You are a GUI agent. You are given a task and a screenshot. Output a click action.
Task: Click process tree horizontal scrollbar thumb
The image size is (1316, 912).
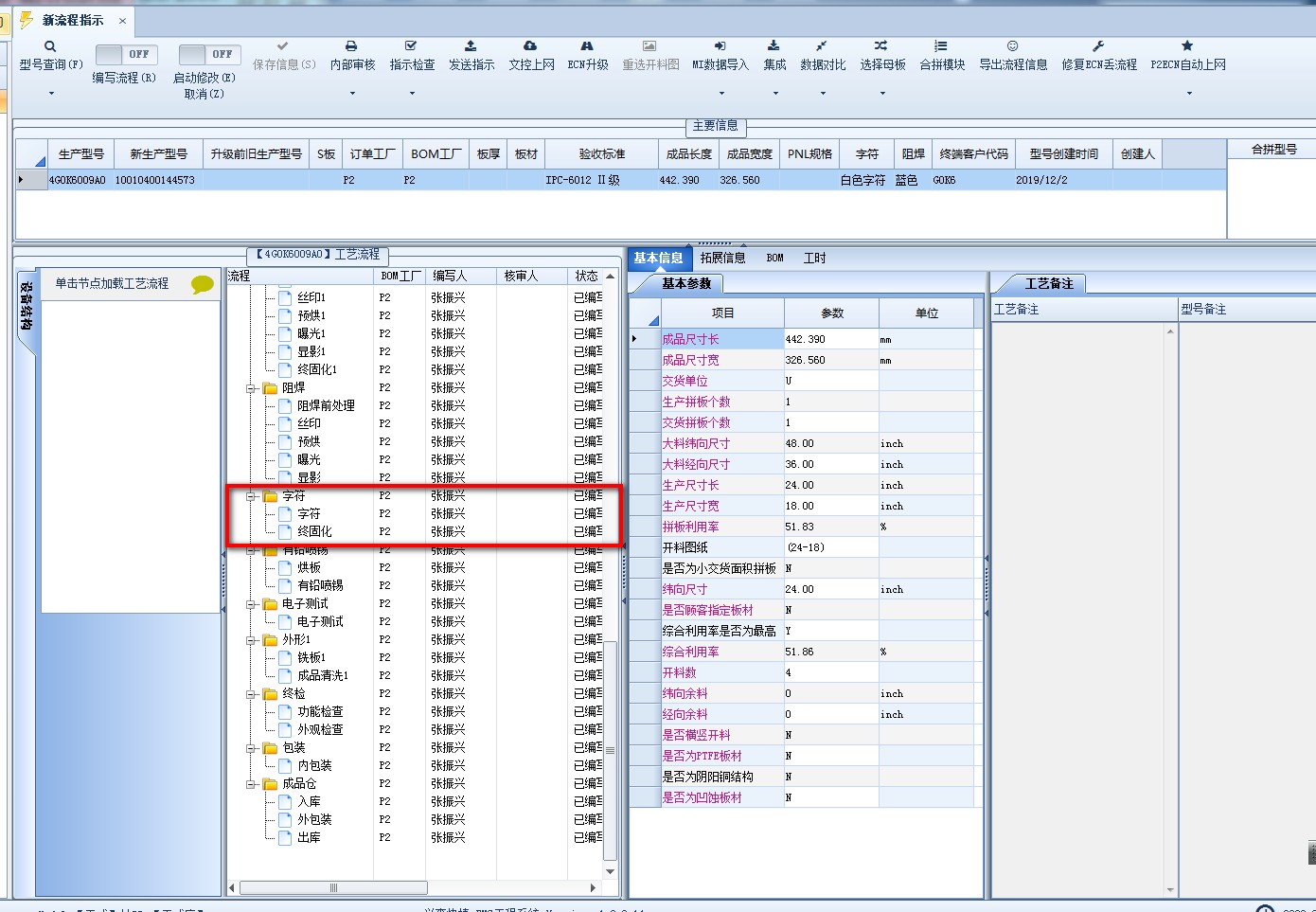click(333, 887)
